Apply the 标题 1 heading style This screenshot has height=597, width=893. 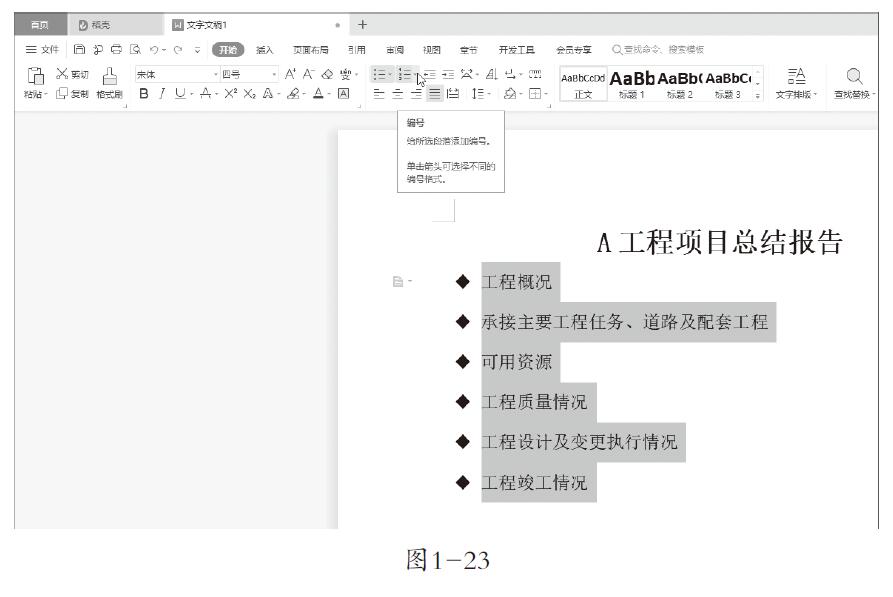click(x=632, y=83)
